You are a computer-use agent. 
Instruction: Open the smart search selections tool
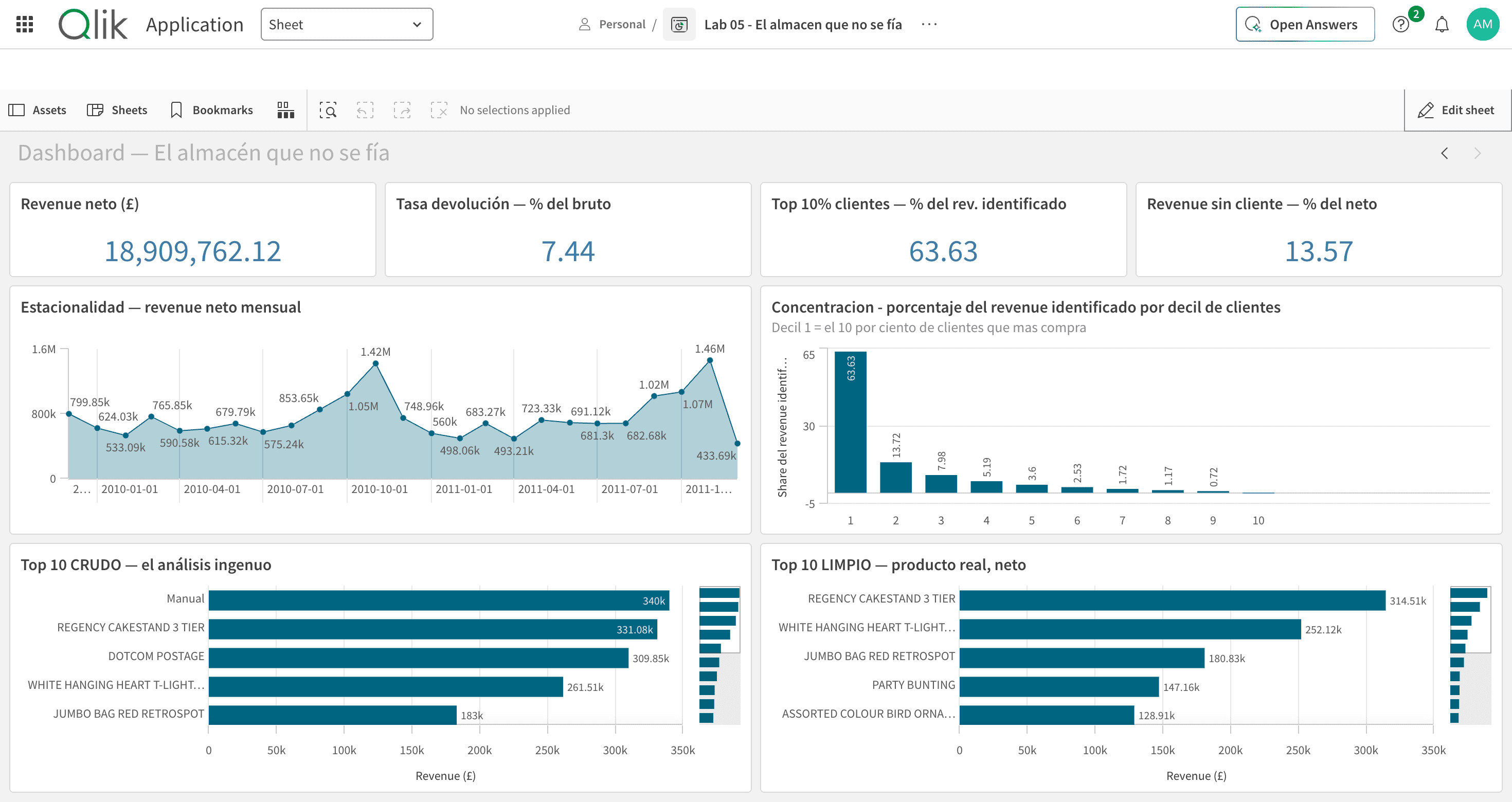click(x=328, y=110)
